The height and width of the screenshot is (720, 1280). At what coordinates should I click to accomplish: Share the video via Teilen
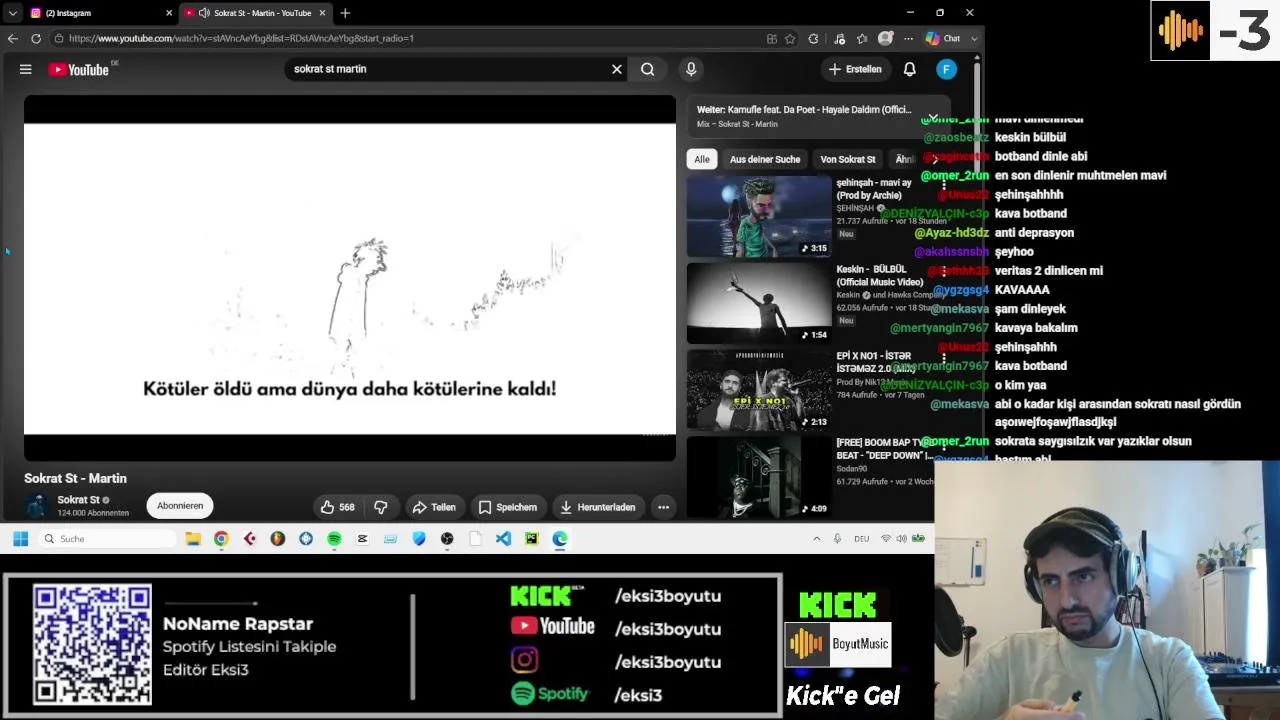434,507
